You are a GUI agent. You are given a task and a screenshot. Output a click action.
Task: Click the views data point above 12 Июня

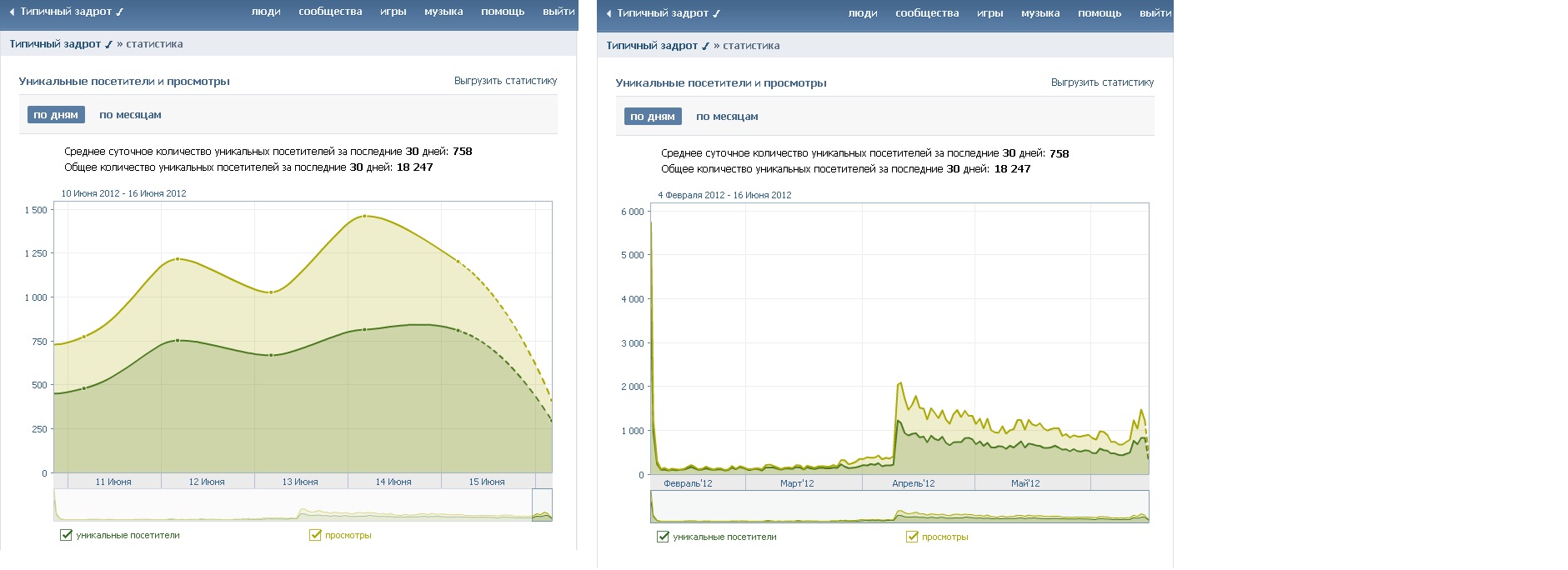[x=178, y=259]
